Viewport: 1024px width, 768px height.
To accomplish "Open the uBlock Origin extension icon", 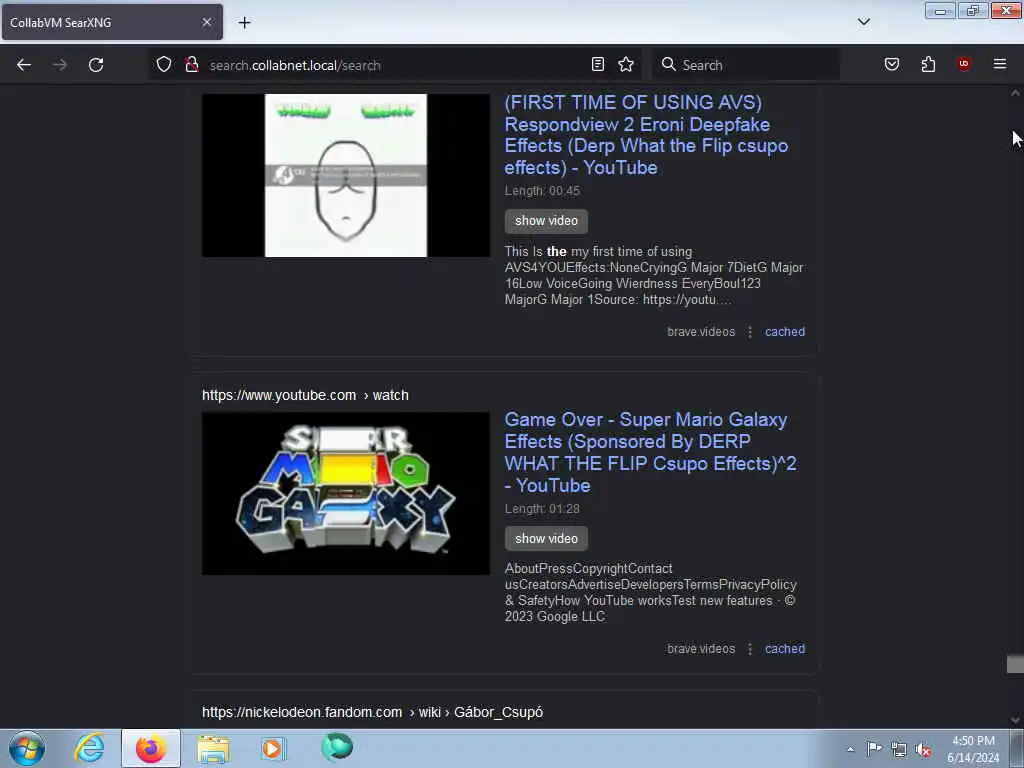I will pos(963,64).
